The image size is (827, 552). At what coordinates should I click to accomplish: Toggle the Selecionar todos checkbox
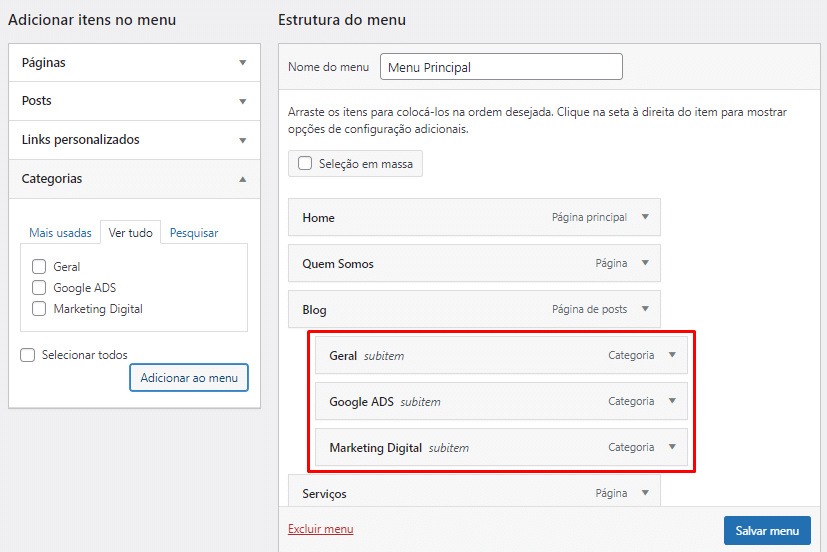[x=28, y=355]
